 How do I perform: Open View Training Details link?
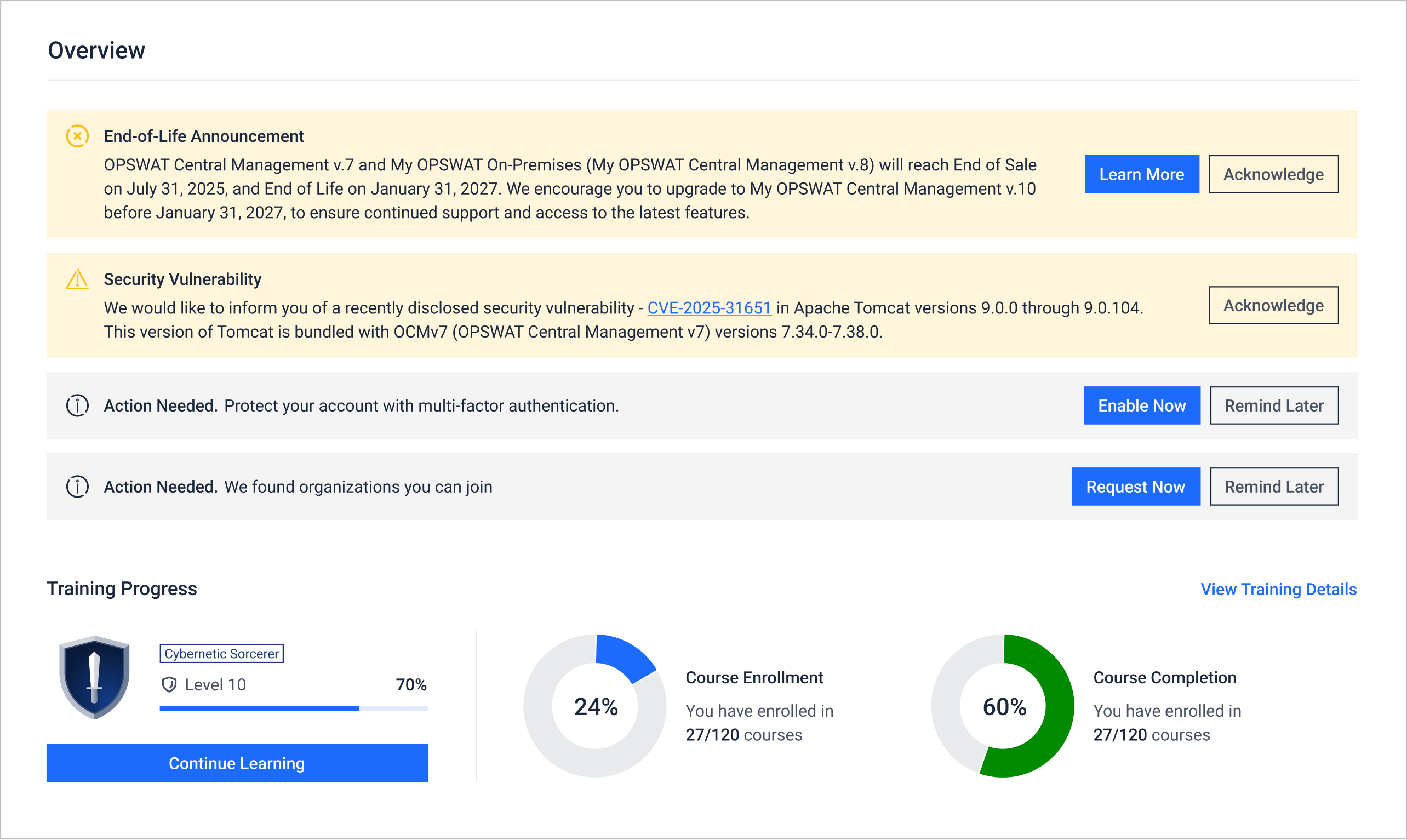[x=1279, y=589]
